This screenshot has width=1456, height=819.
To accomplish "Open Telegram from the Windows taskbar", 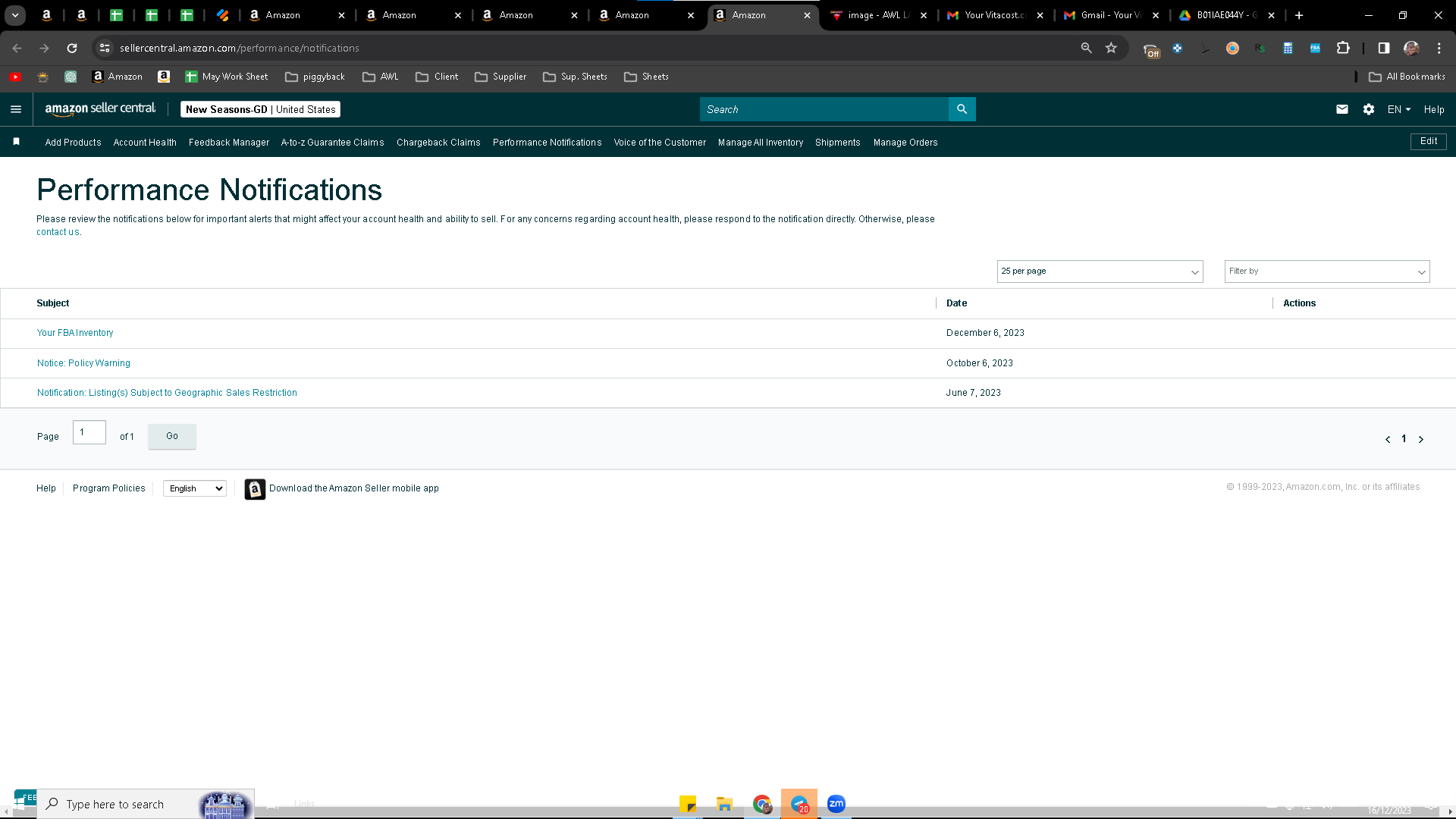I will click(799, 804).
